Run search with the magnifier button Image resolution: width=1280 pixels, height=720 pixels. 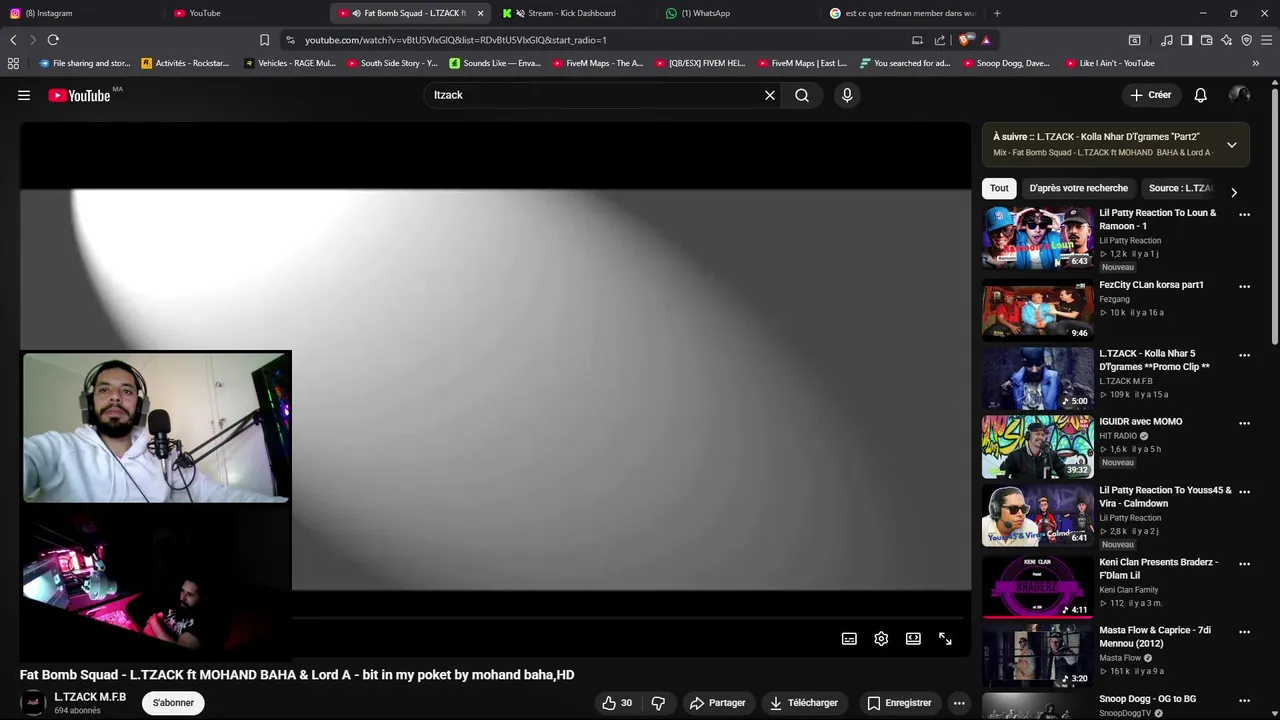(802, 95)
